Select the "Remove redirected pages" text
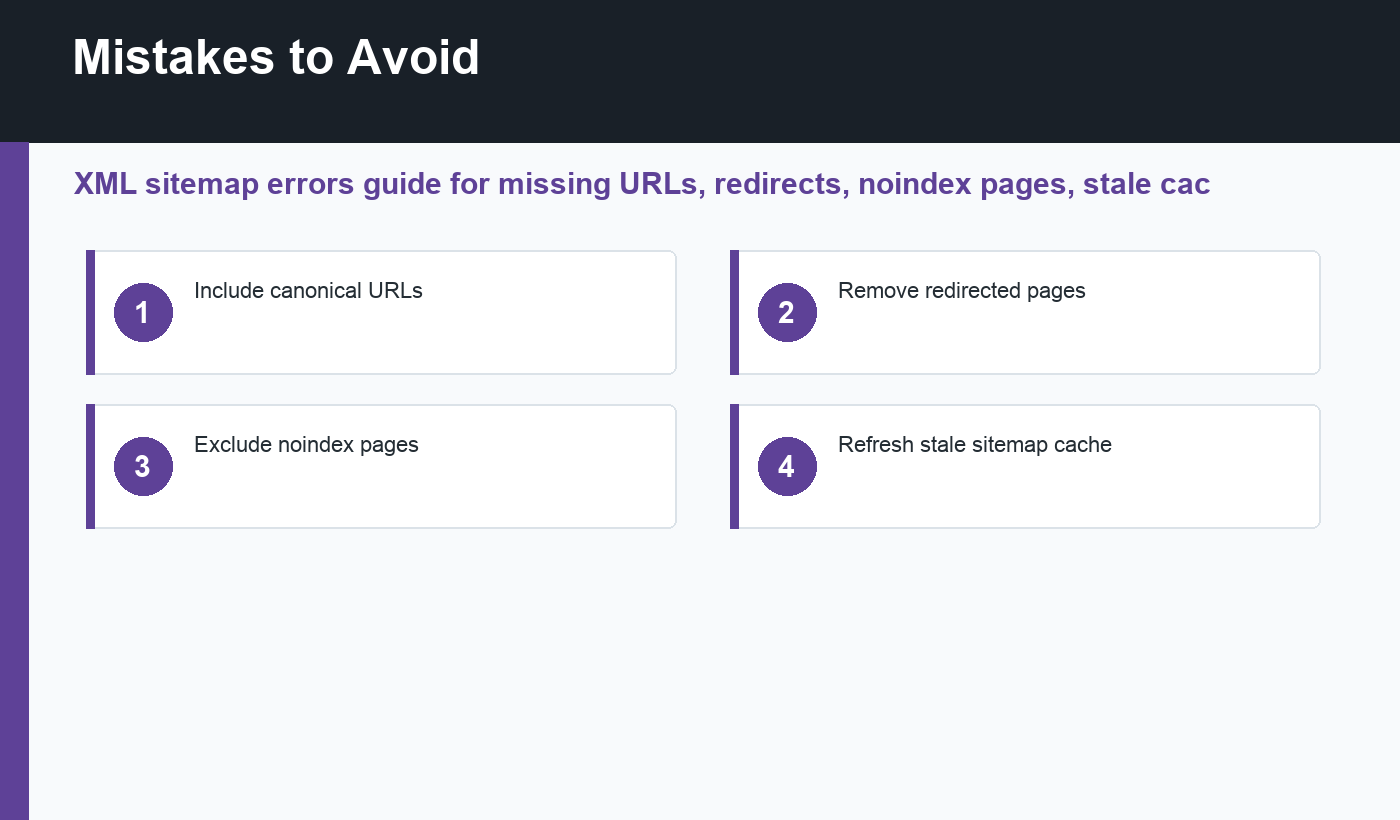Image resolution: width=1400 pixels, height=820 pixels. (x=962, y=291)
